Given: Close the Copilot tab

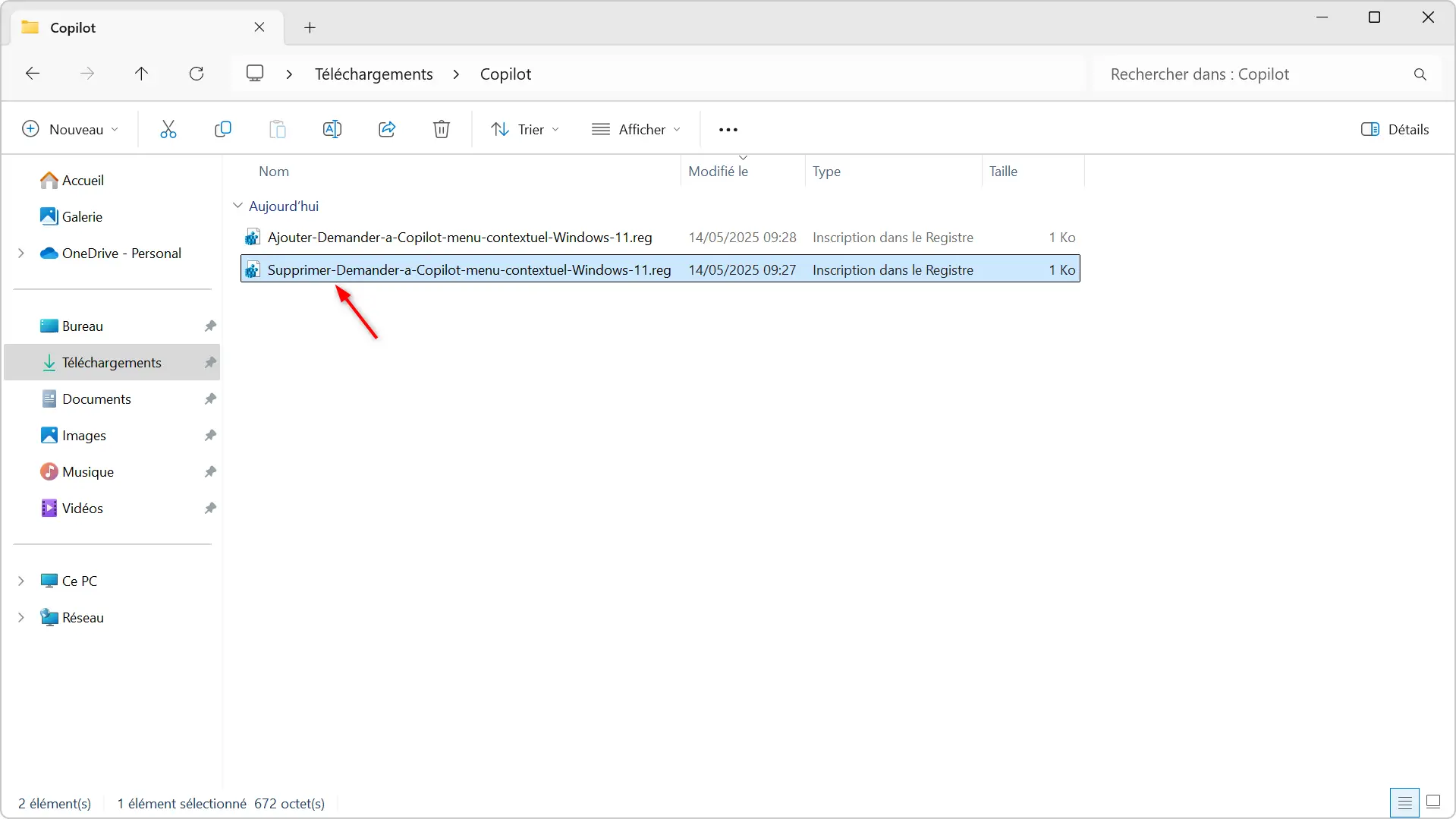Looking at the screenshot, I should click(259, 27).
